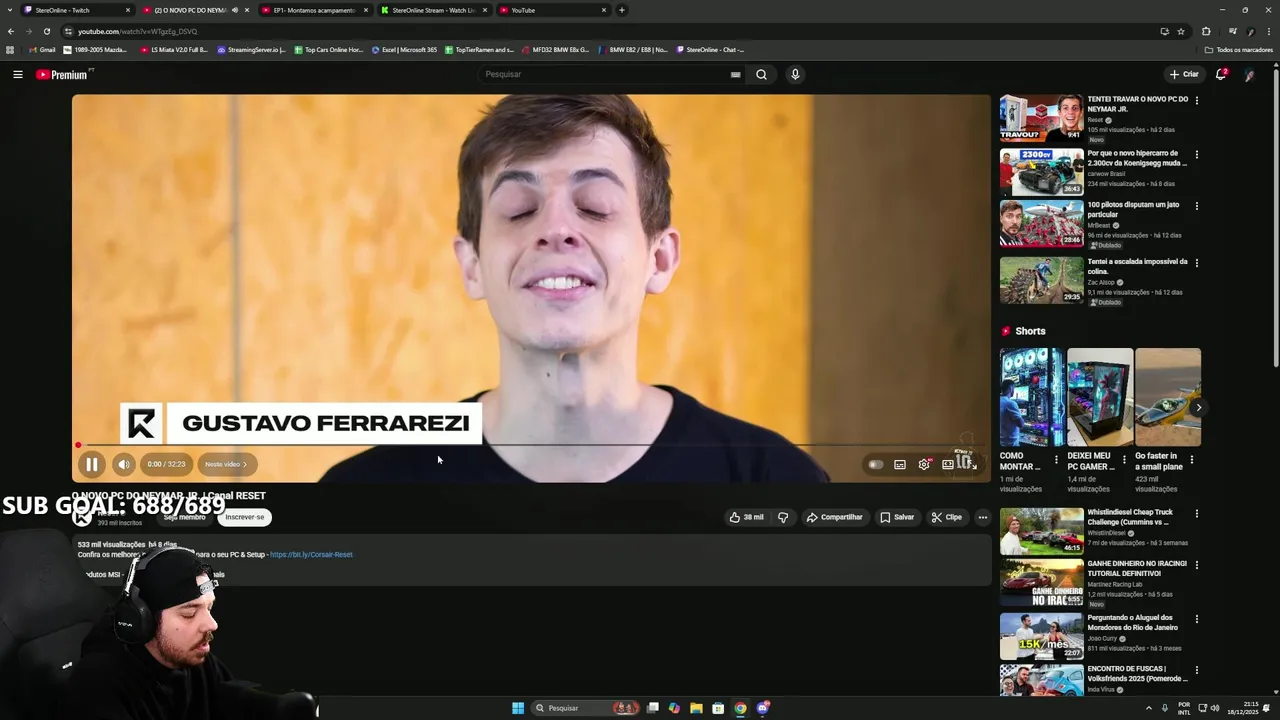Open the browser extensions puzzle icon
Screen dimensions: 1280x720
pyautogui.click(x=1206, y=31)
